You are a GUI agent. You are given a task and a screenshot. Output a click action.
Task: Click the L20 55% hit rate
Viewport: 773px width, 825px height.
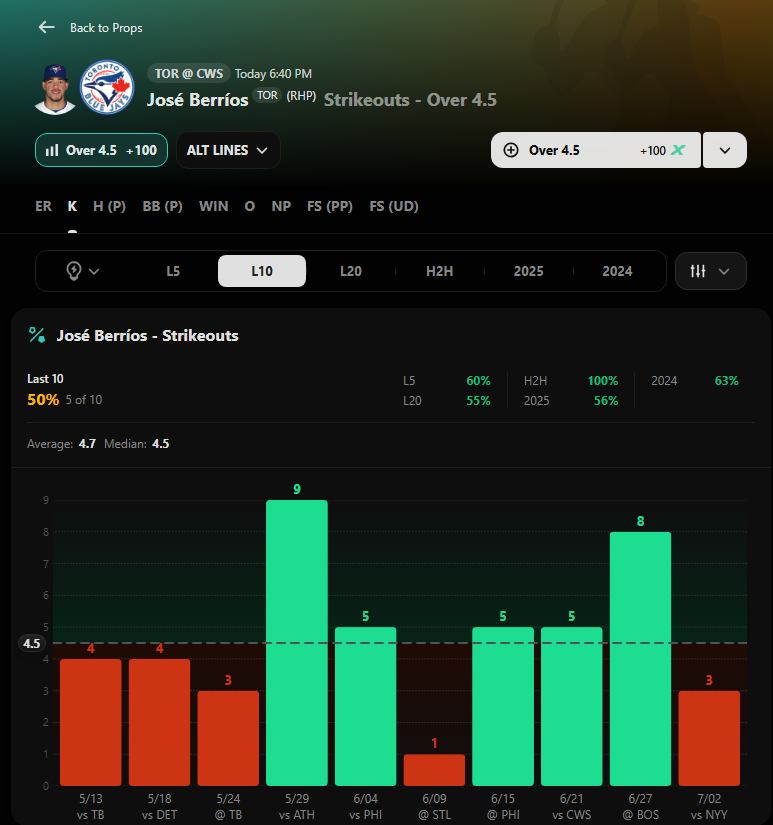pos(478,401)
